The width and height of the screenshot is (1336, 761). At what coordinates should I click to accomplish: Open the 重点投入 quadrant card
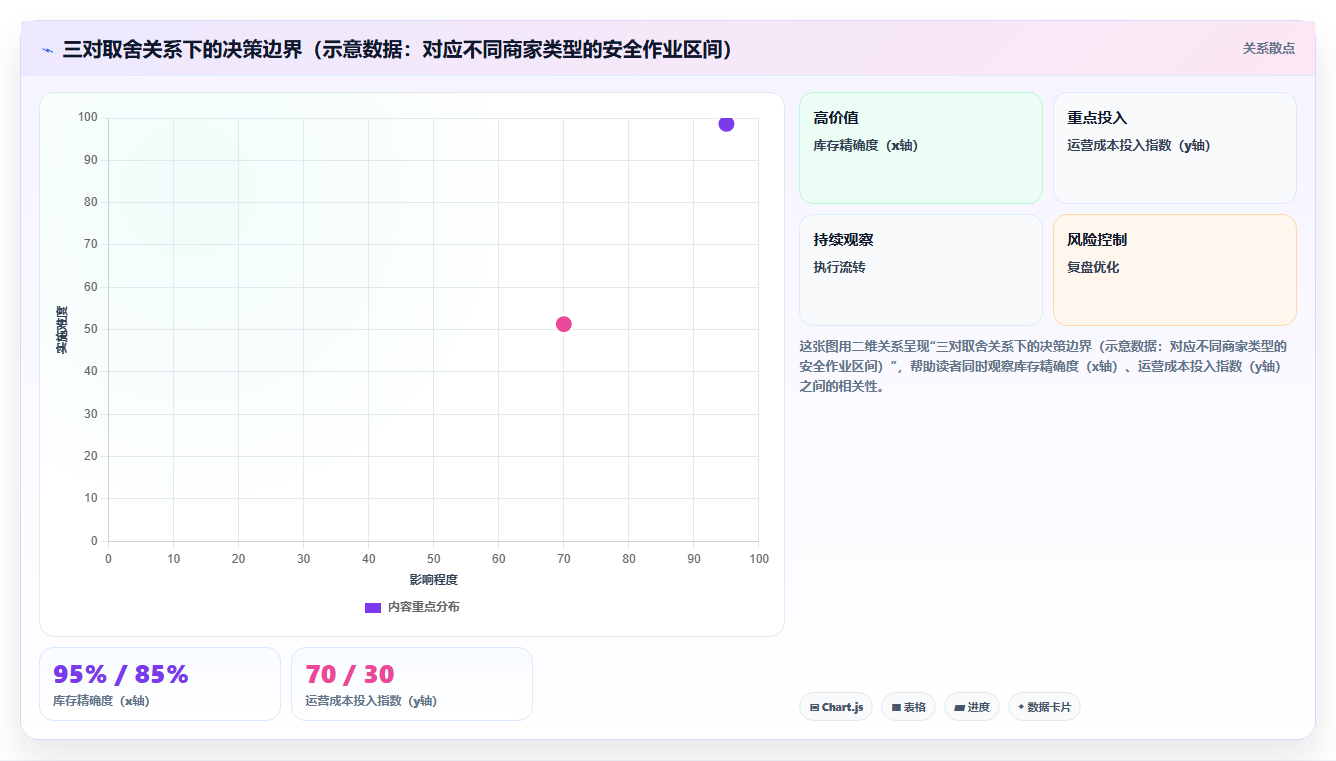point(1174,148)
